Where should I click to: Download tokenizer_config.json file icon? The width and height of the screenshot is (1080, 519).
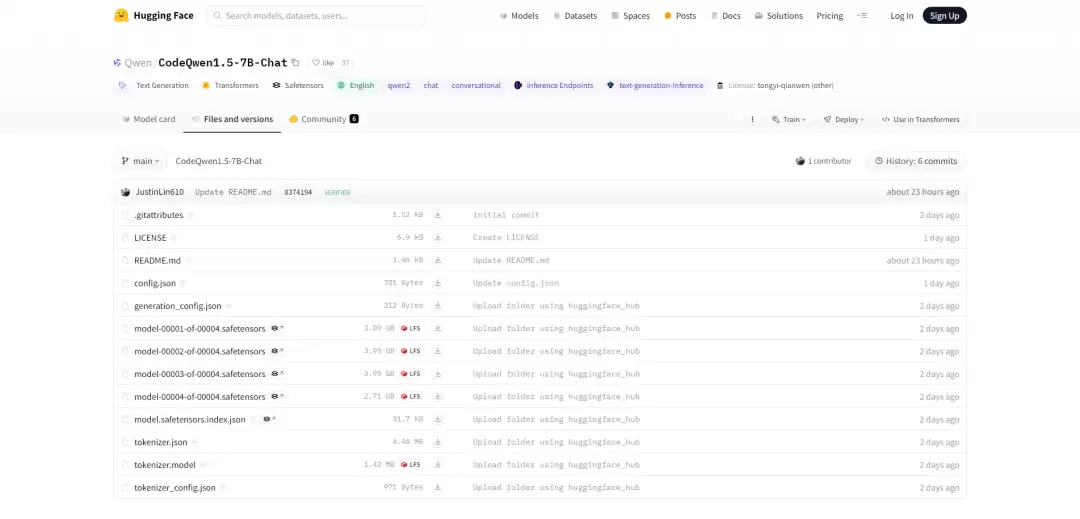pyautogui.click(x=437, y=488)
